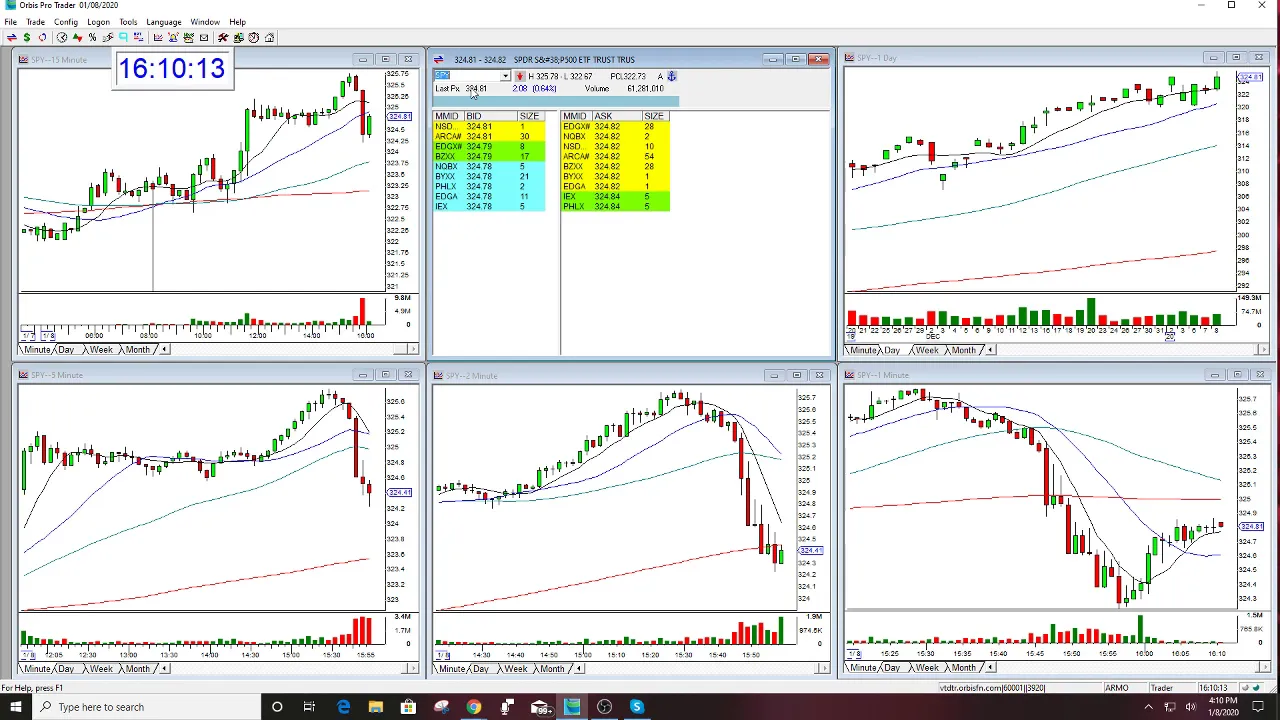Open the Level II montage toolbar icon

pyautogui.click(x=11, y=37)
